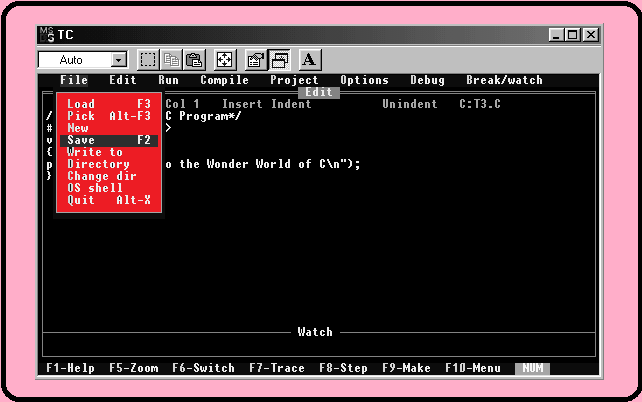Open the Font settings 'A' icon

click(310, 60)
